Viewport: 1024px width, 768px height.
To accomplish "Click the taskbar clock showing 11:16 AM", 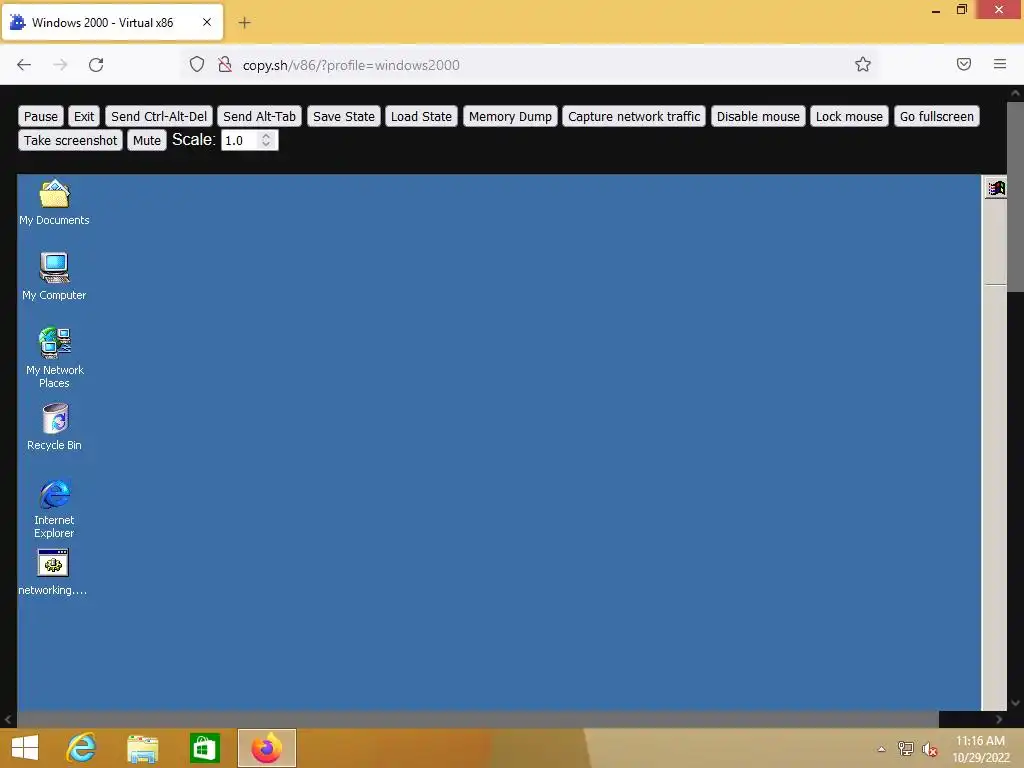I will [980, 748].
